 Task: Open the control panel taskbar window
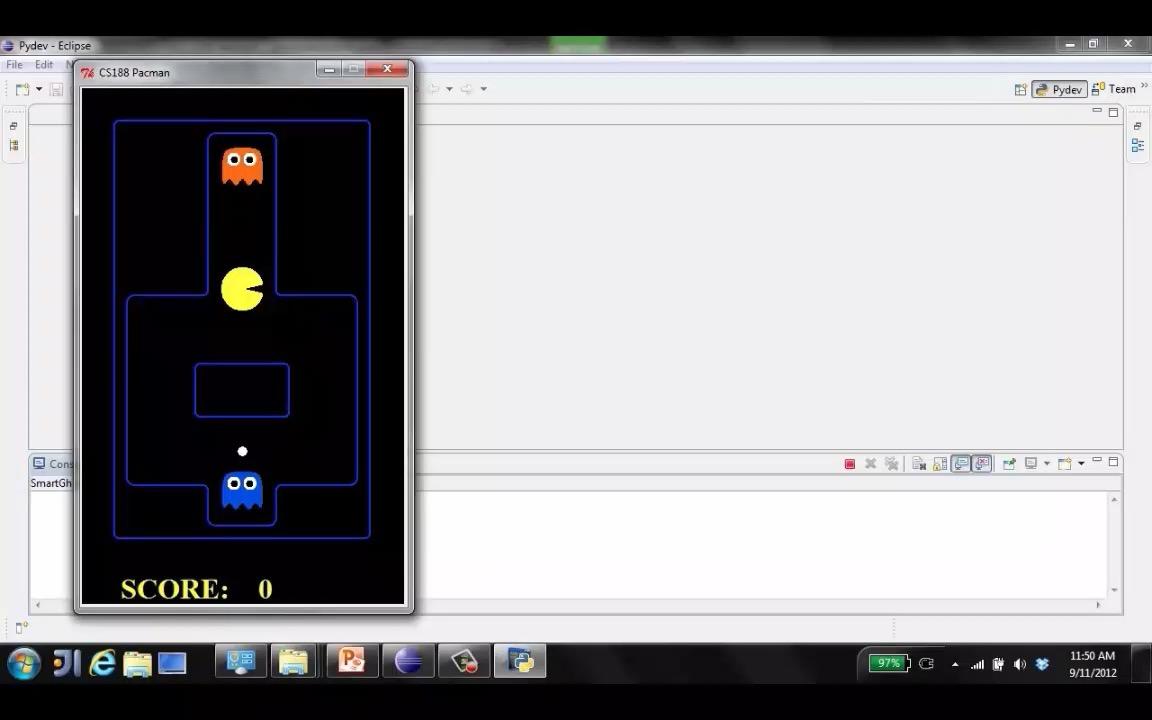(241, 662)
